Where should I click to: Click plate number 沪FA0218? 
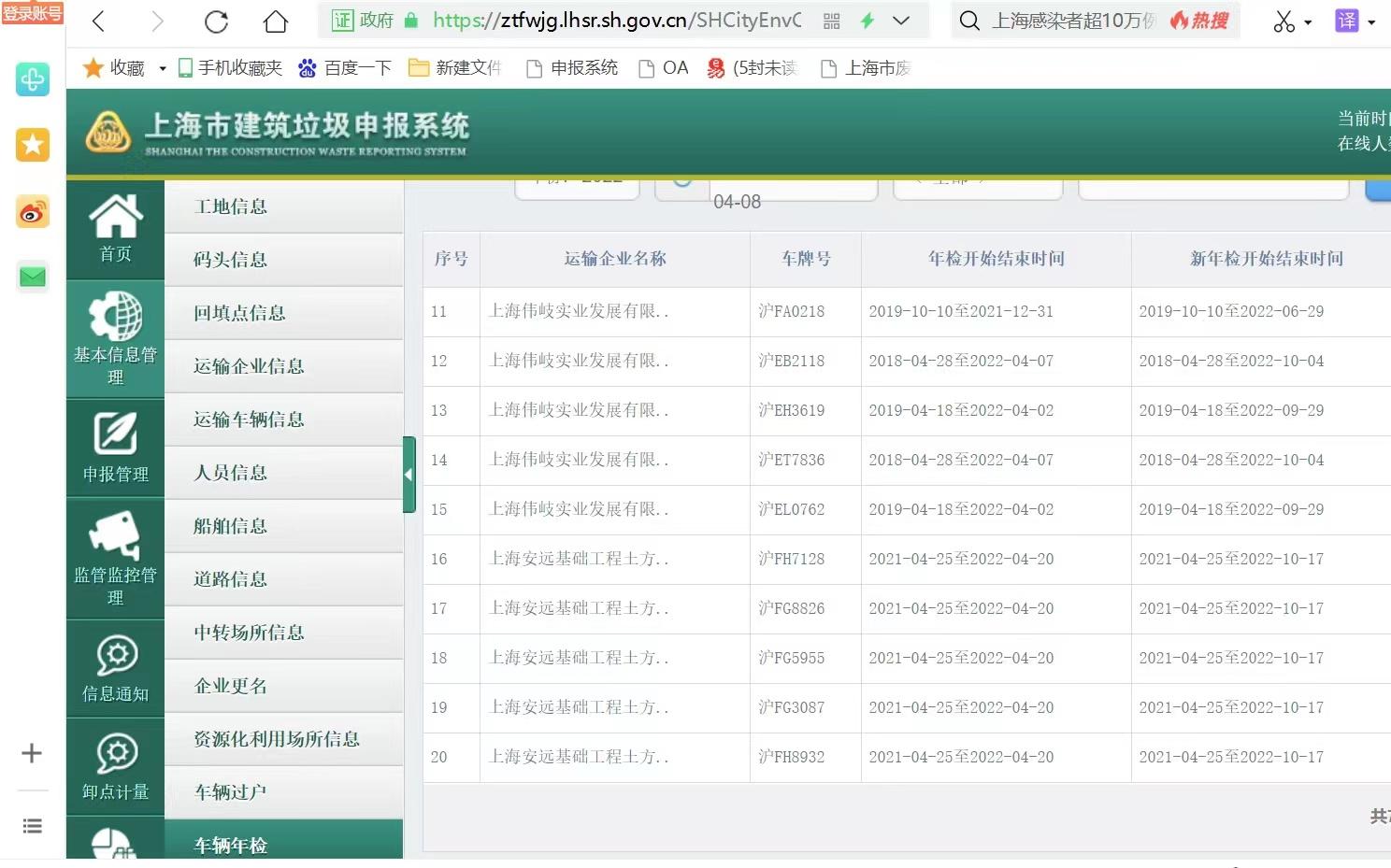pos(792,311)
